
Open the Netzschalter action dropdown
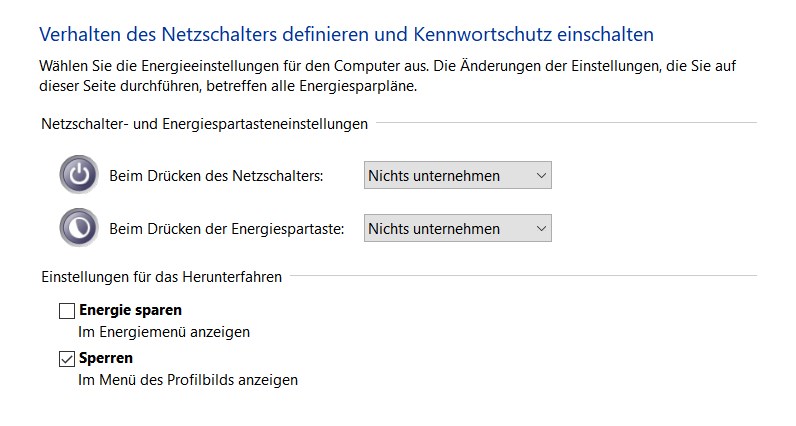pyautogui.click(x=457, y=176)
